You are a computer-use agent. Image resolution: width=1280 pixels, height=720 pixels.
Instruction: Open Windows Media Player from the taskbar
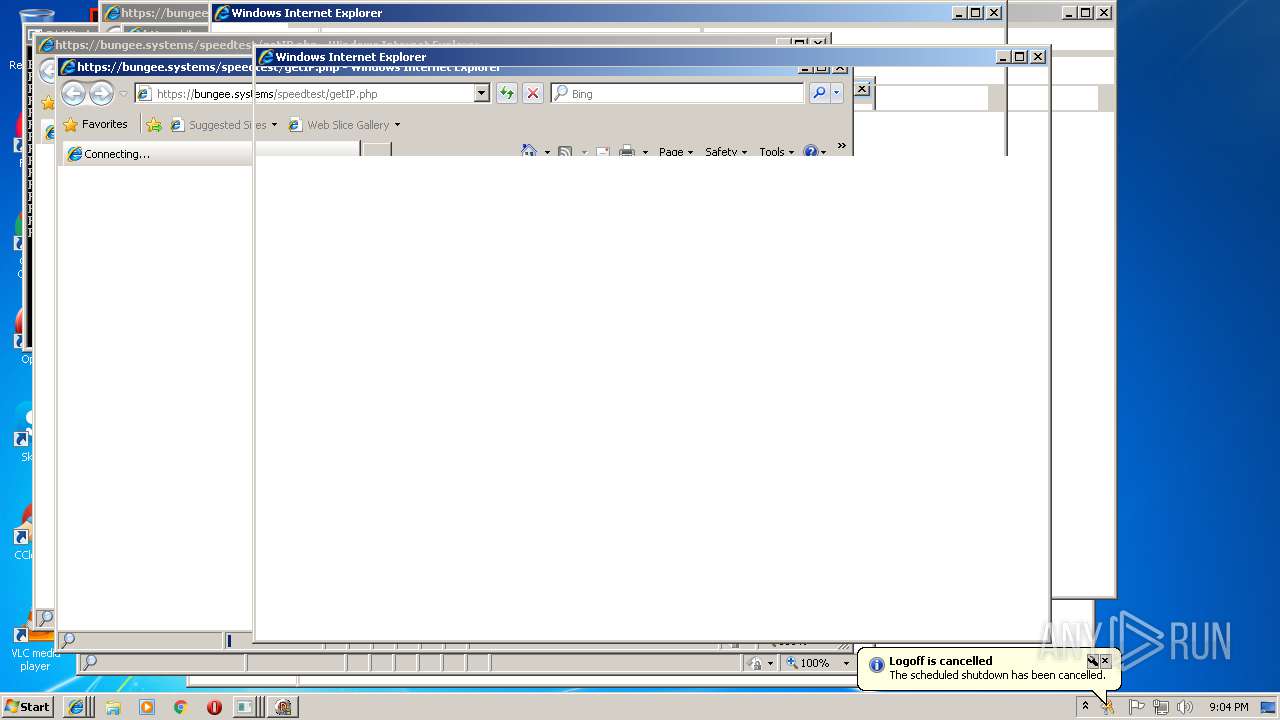tap(147, 707)
